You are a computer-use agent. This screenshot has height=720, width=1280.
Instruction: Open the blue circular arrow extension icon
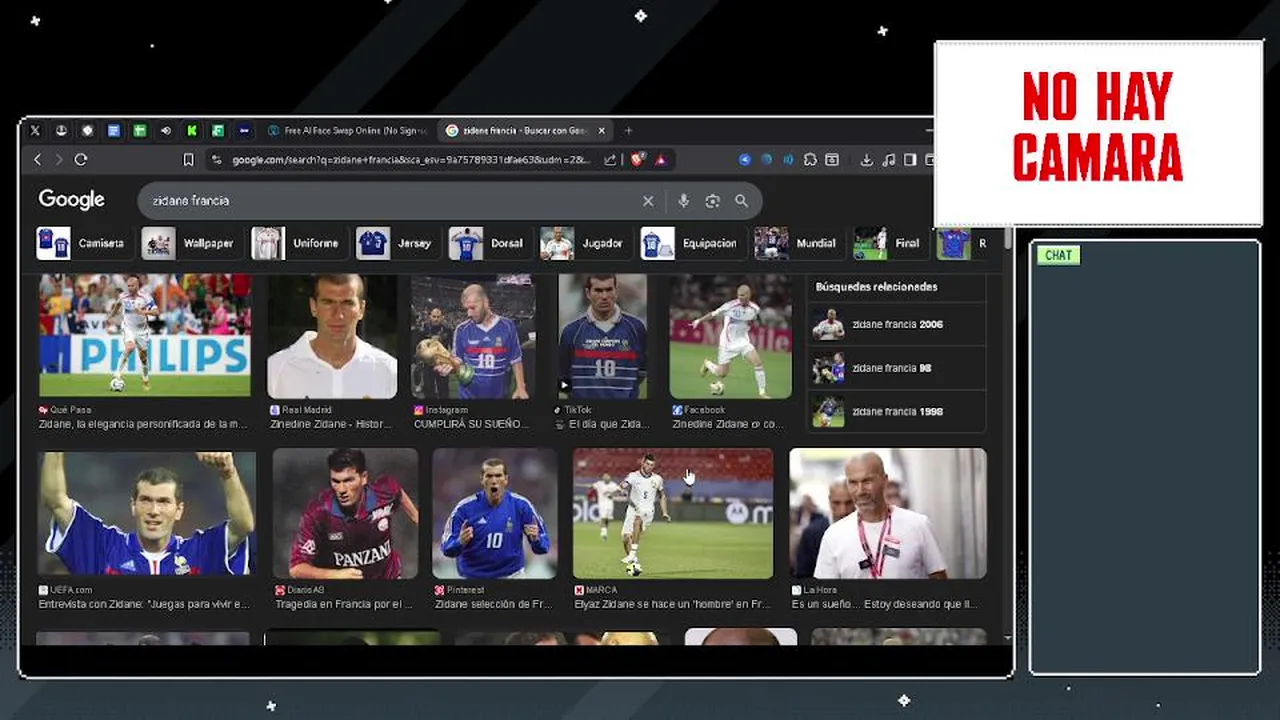pyautogui.click(x=745, y=160)
